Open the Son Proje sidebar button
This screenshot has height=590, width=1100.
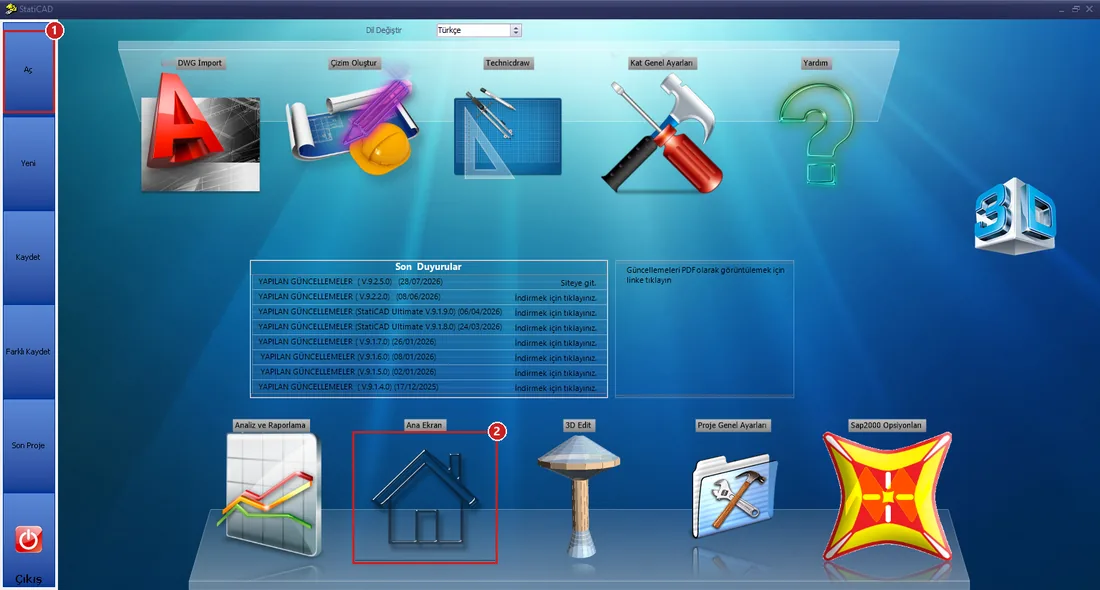click(x=28, y=445)
